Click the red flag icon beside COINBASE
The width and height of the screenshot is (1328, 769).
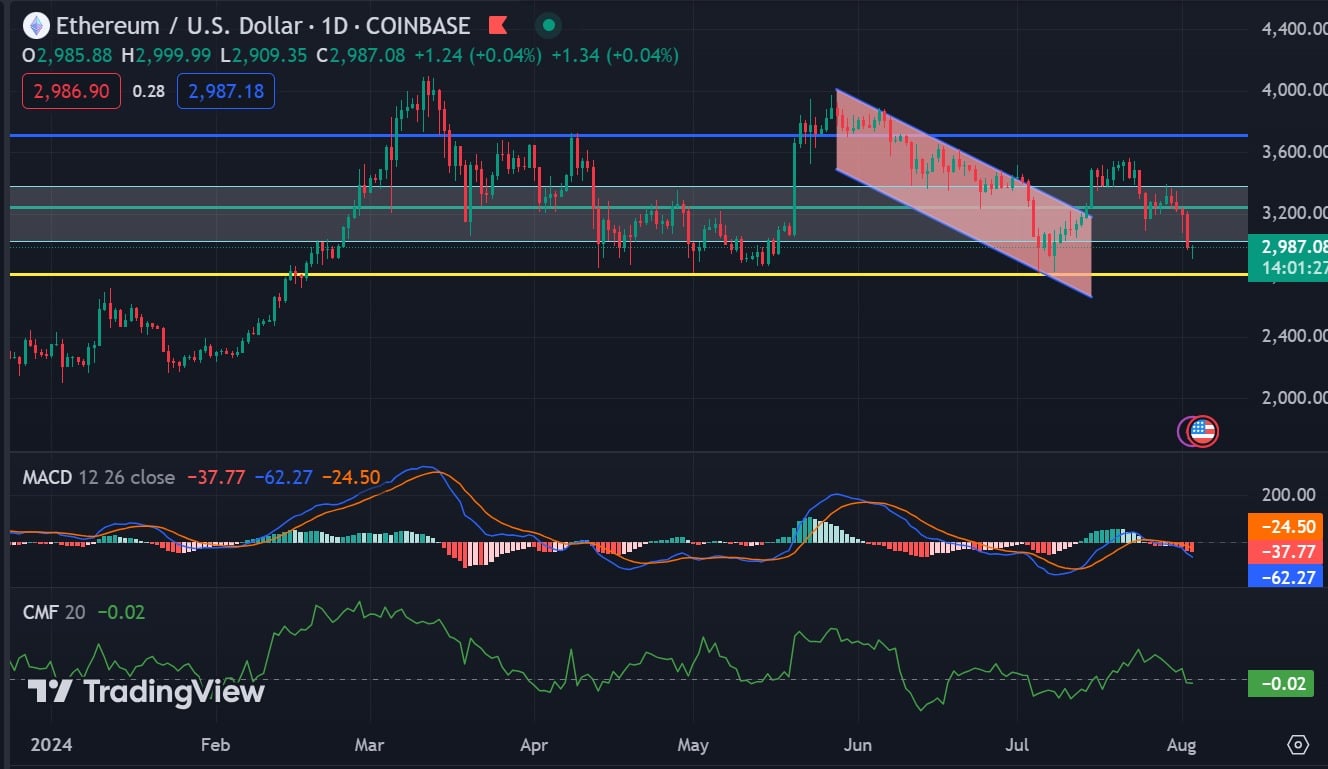pos(497,25)
